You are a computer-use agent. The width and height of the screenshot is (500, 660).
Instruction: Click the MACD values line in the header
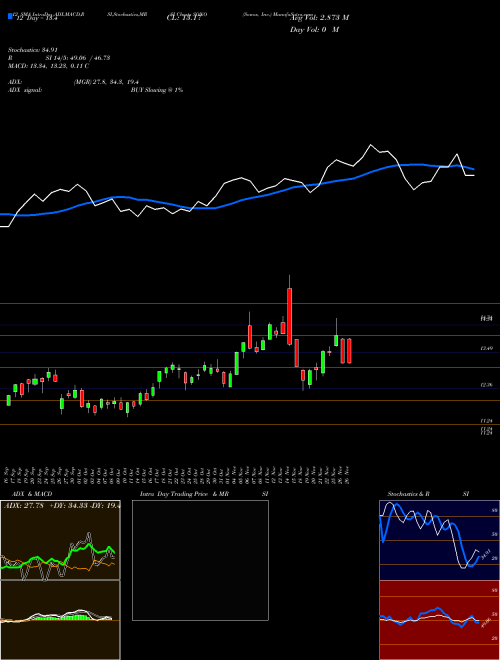pyautogui.click(x=48, y=66)
